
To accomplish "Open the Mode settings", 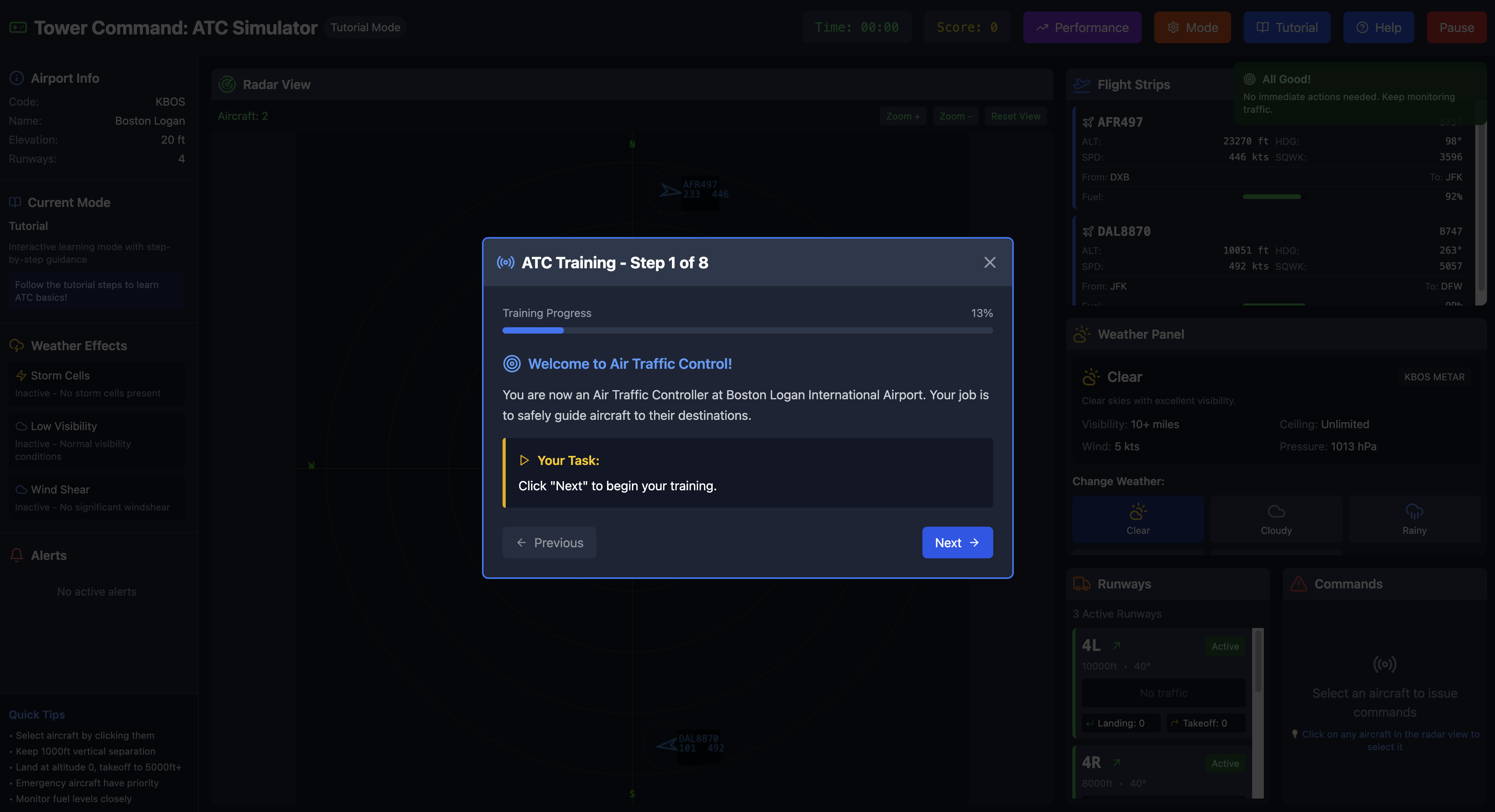I will 1192,27.
